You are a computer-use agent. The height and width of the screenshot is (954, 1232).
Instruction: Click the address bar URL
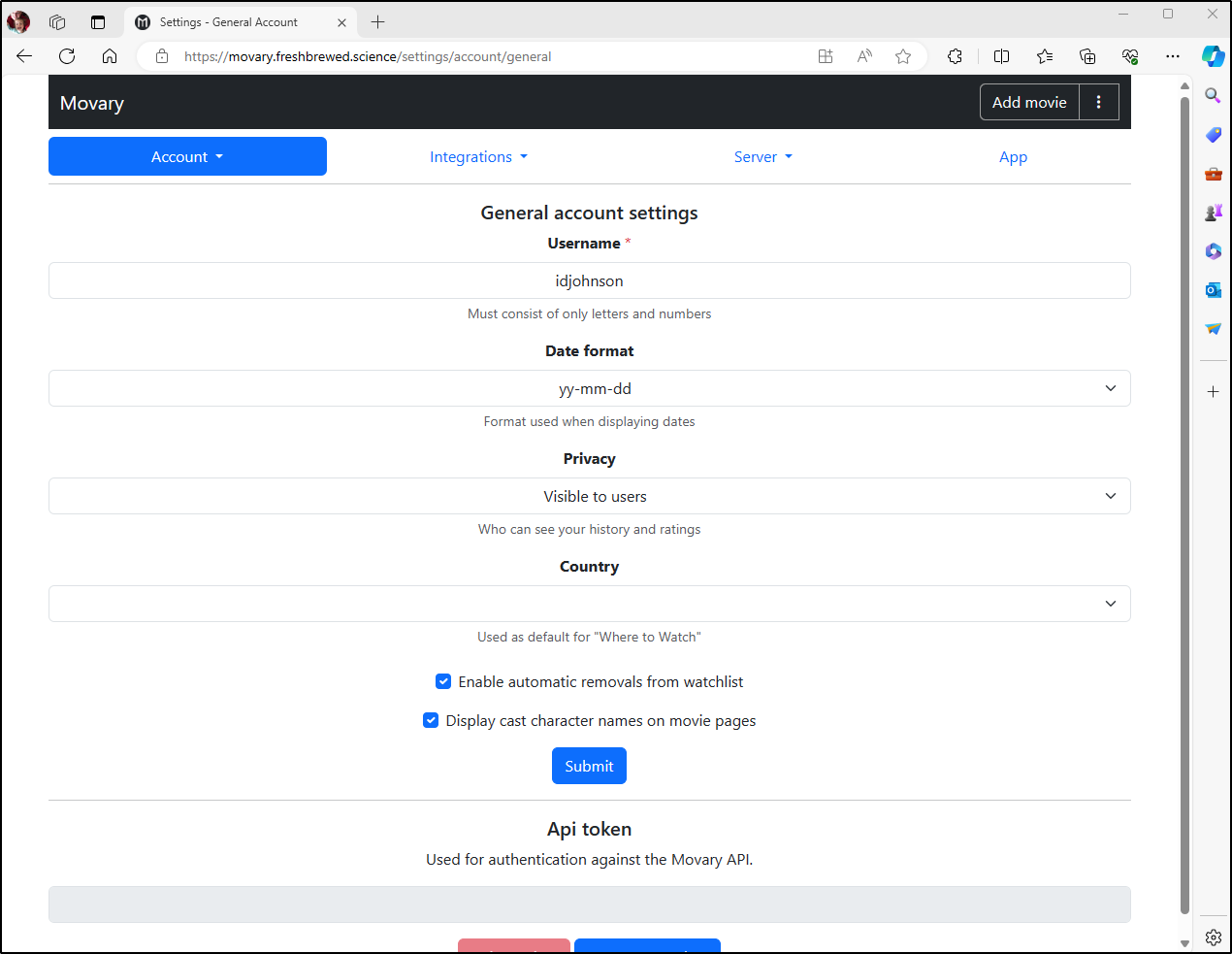click(x=368, y=56)
